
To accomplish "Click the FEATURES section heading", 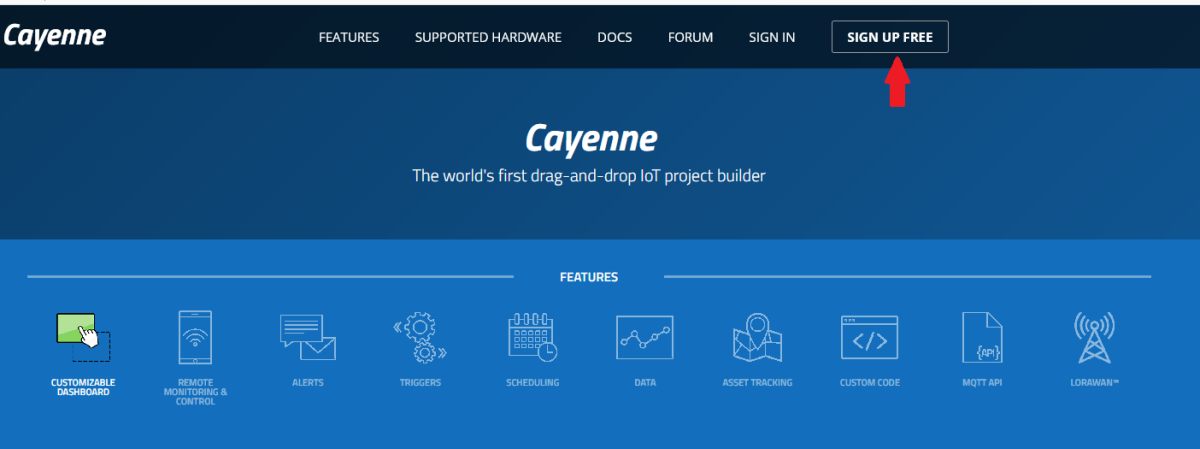I will [589, 277].
